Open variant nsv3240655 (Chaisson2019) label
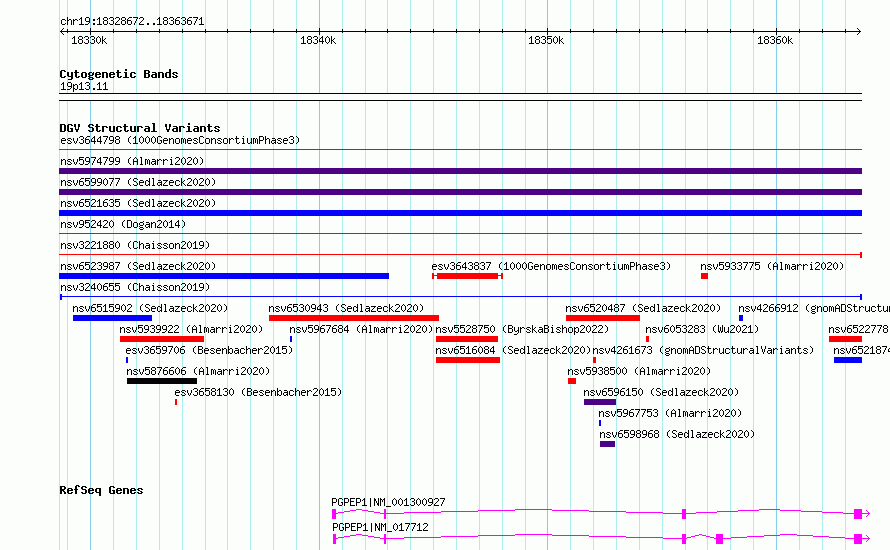890x550 pixels. [135, 287]
